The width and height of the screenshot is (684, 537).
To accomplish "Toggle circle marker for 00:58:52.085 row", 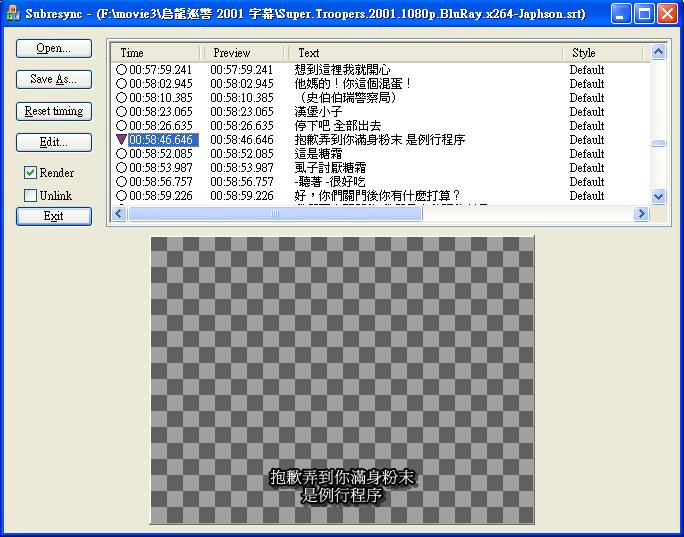I will (x=121, y=154).
